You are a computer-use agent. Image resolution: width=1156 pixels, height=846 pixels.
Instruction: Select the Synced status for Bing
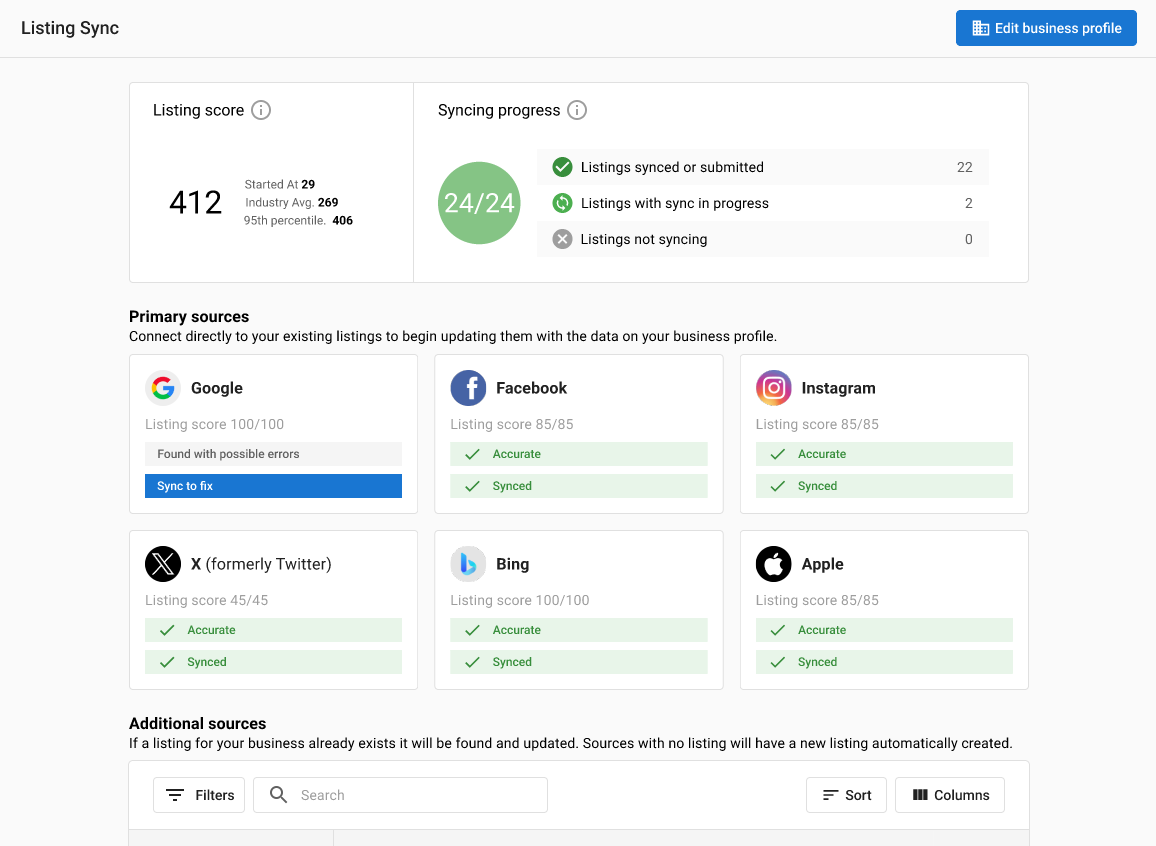click(578, 661)
